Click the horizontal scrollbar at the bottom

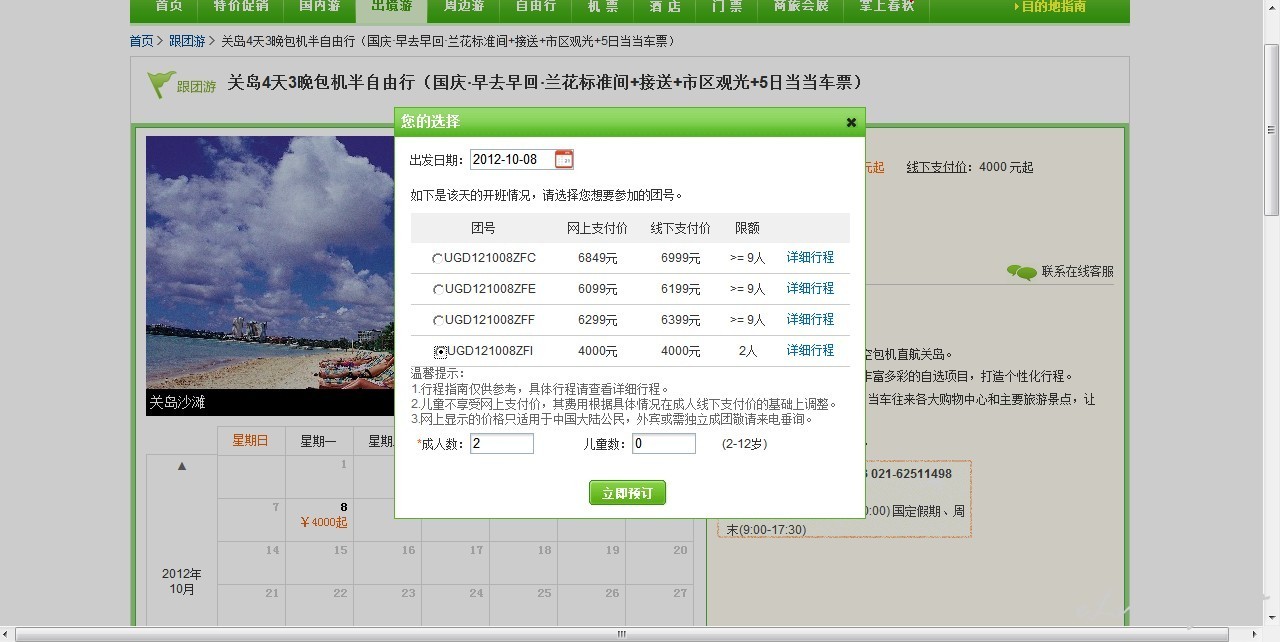coord(621,634)
